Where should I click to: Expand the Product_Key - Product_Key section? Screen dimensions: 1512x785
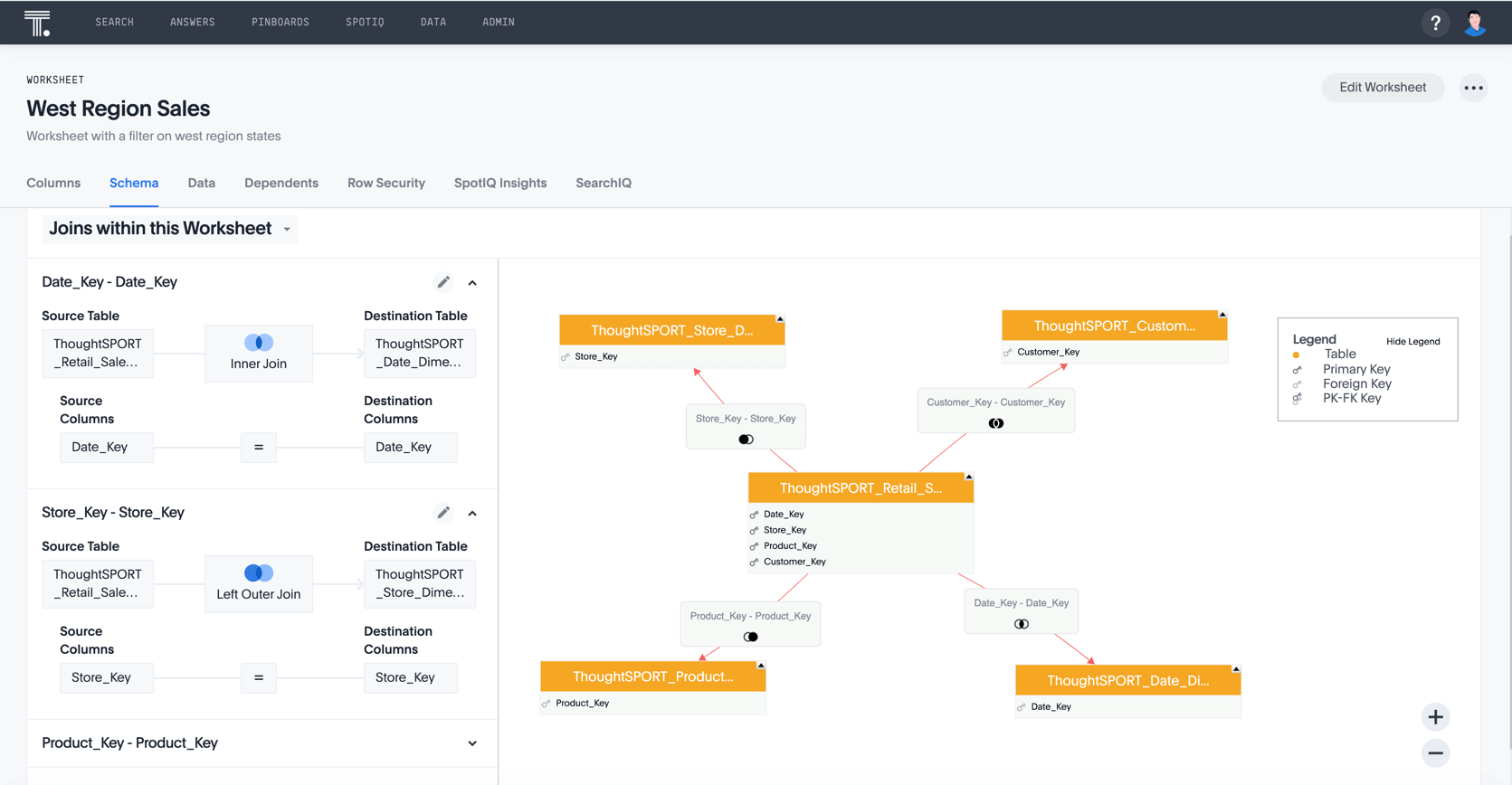[472, 743]
